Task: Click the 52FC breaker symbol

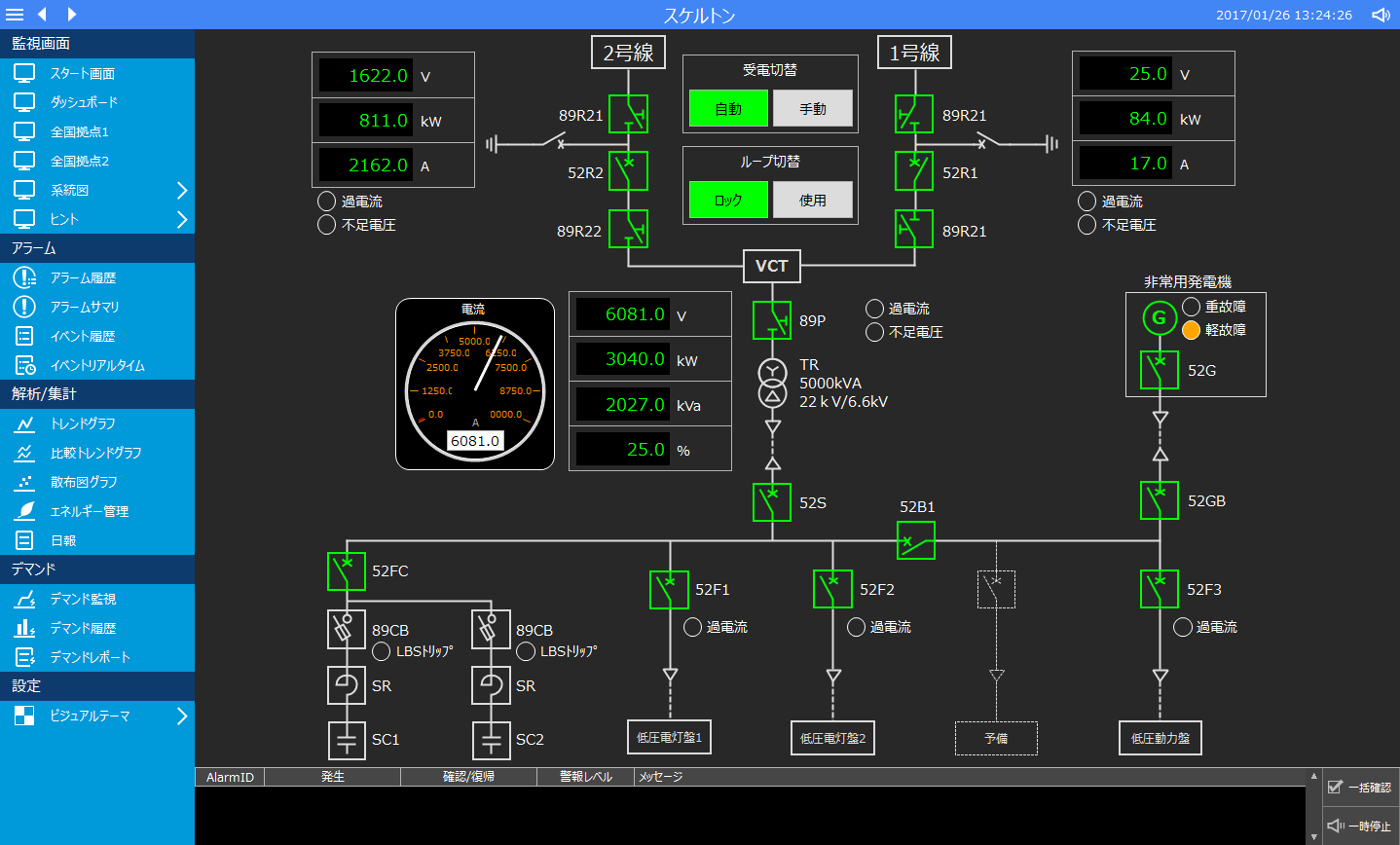Action: click(x=347, y=570)
